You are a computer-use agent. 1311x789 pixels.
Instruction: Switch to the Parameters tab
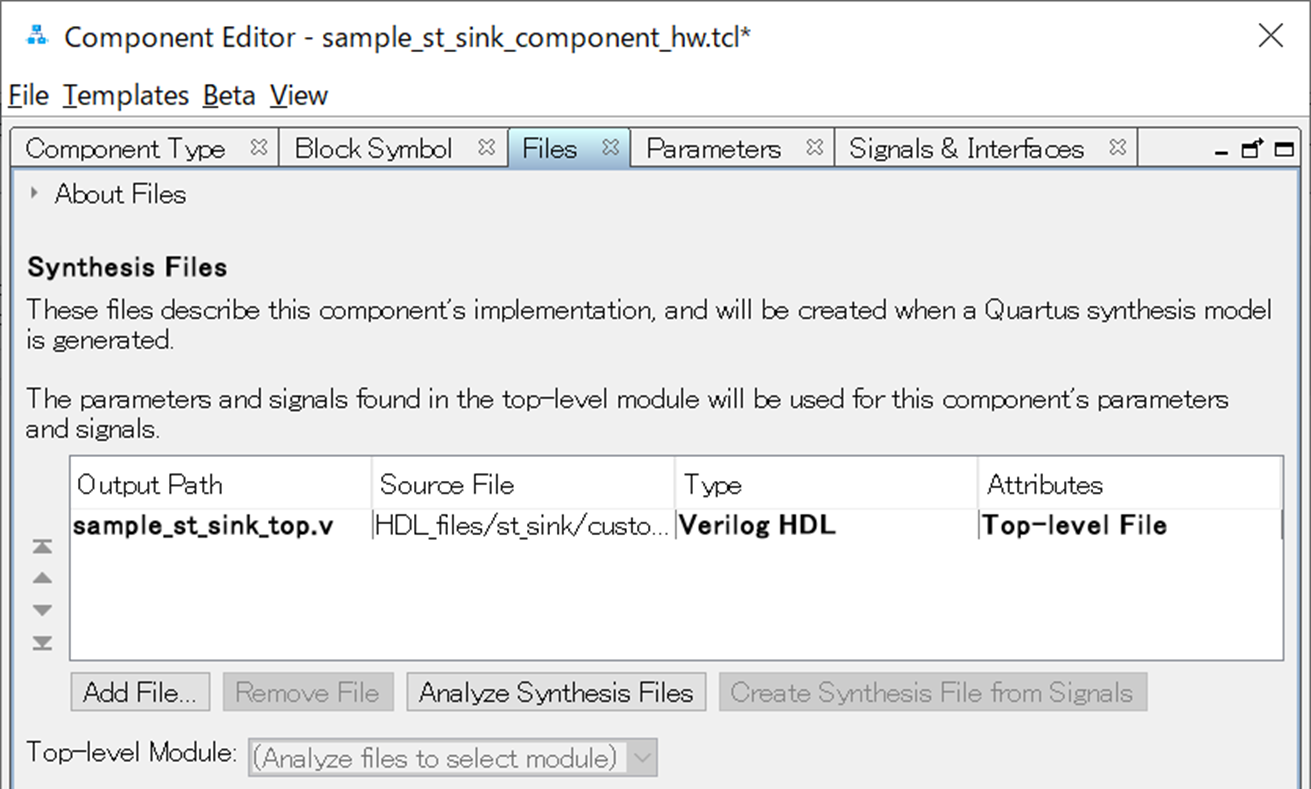click(x=713, y=149)
